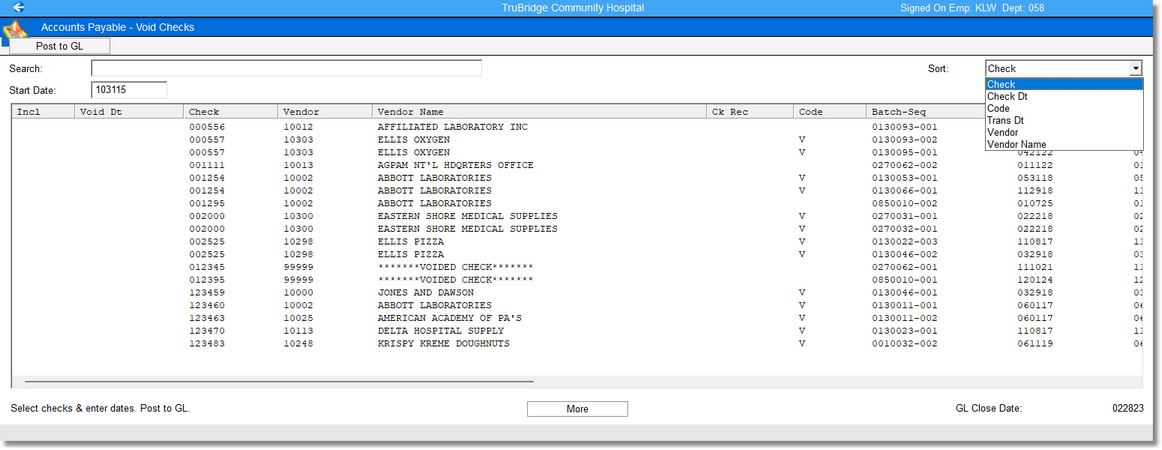Screen dimensions: 1162x450
Task: Click the Incl column header
Action: click(44, 112)
